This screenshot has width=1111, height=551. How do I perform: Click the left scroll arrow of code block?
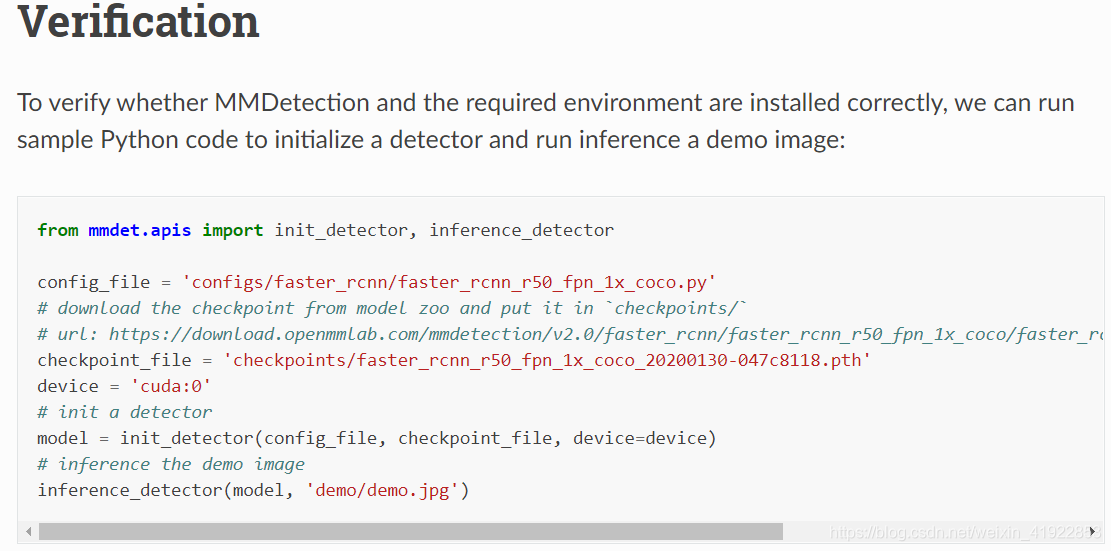(x=28, y=531)
